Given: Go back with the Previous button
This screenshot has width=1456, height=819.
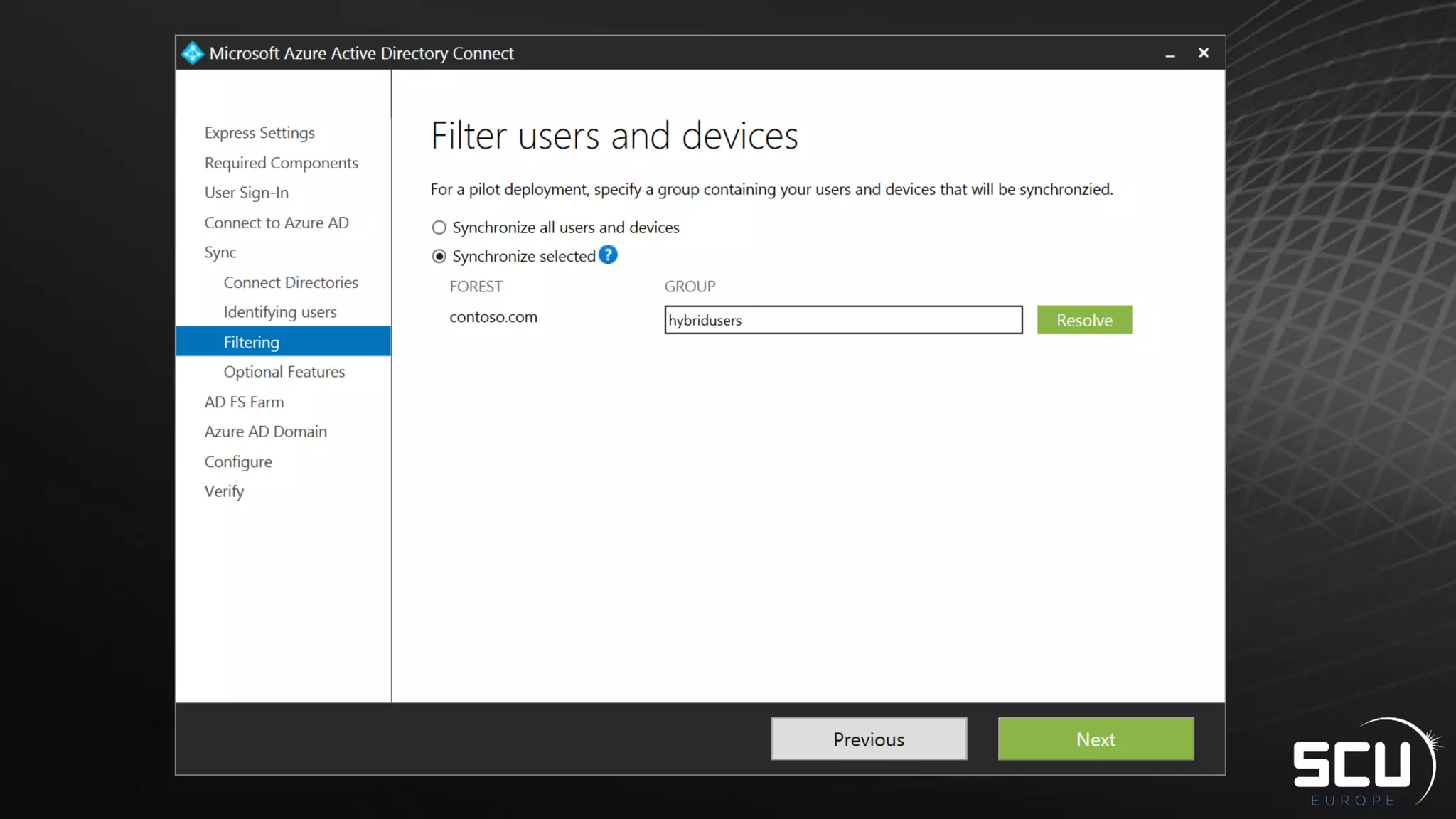Looking at the screenshot, I should point(868,739).
